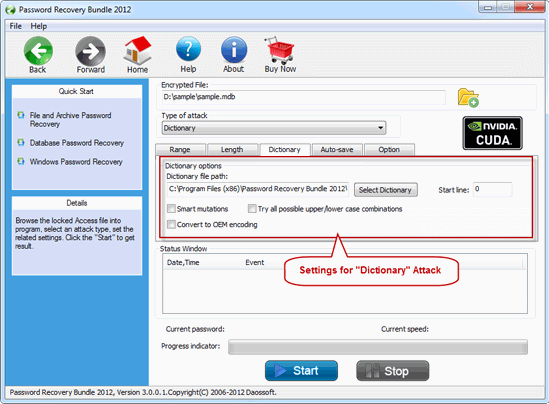The width and height of the screenshot is (549, 404).
Task: Switch to the Range tab
Action: (180, 149)
